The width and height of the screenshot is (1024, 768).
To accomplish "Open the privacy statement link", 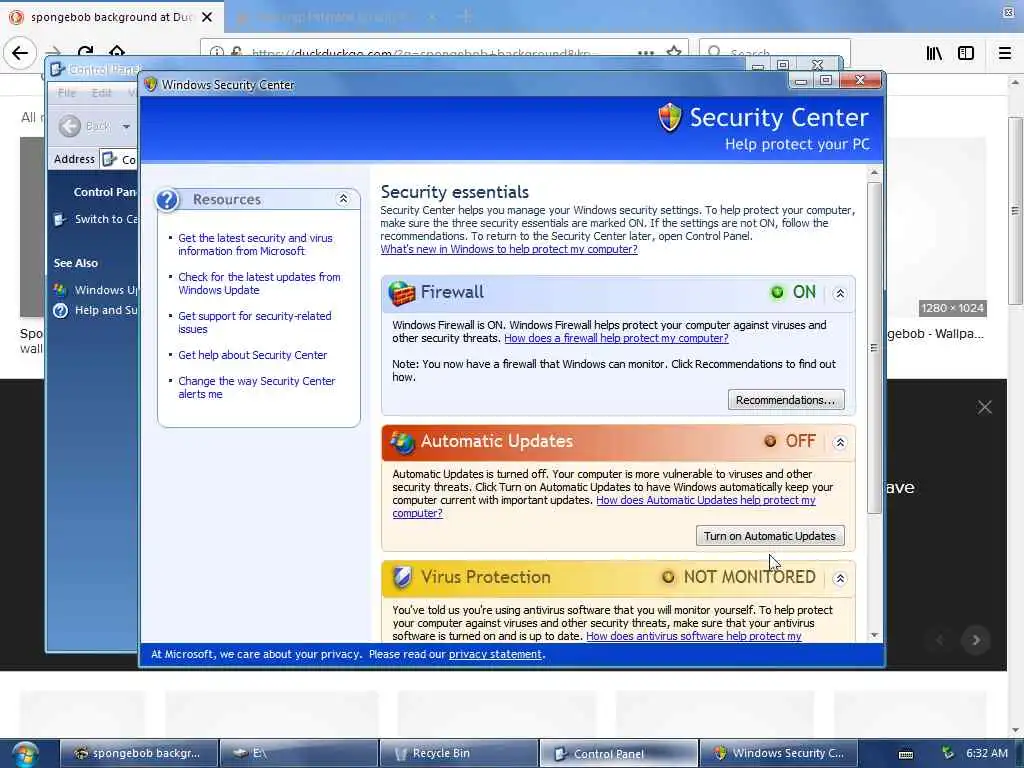I will (x=494, y=654).
